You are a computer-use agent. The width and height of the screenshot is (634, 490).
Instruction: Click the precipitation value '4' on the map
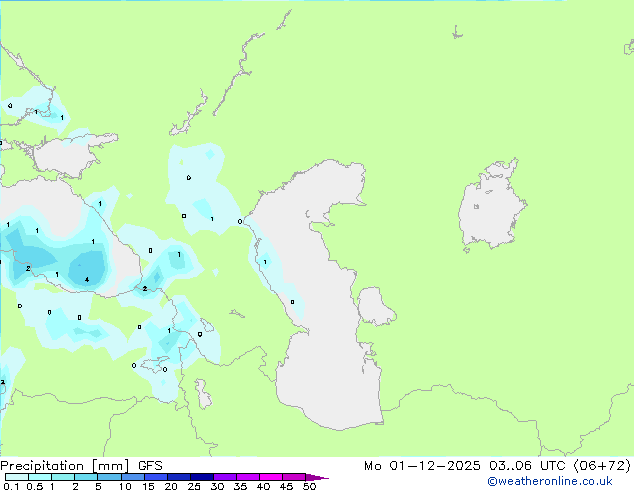87,279
